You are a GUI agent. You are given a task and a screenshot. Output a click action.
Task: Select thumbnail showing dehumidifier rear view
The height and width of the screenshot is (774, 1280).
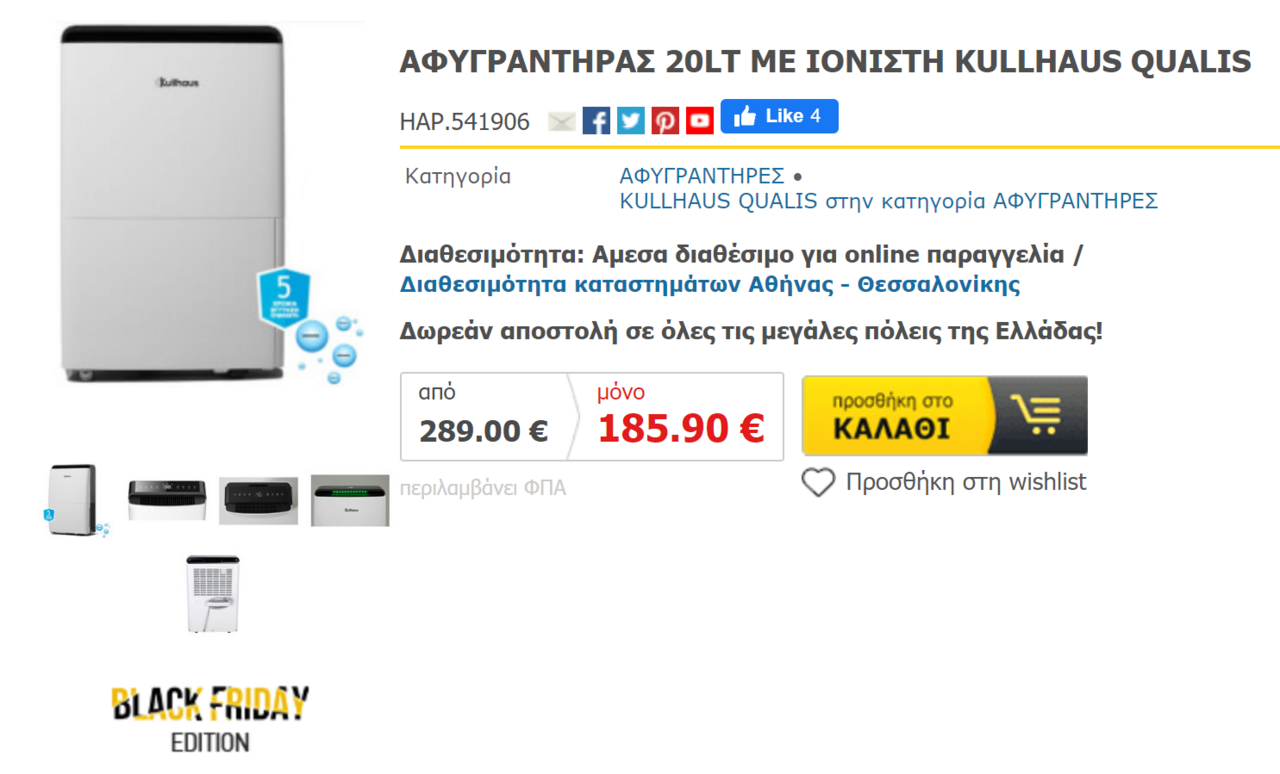point(213,594)
